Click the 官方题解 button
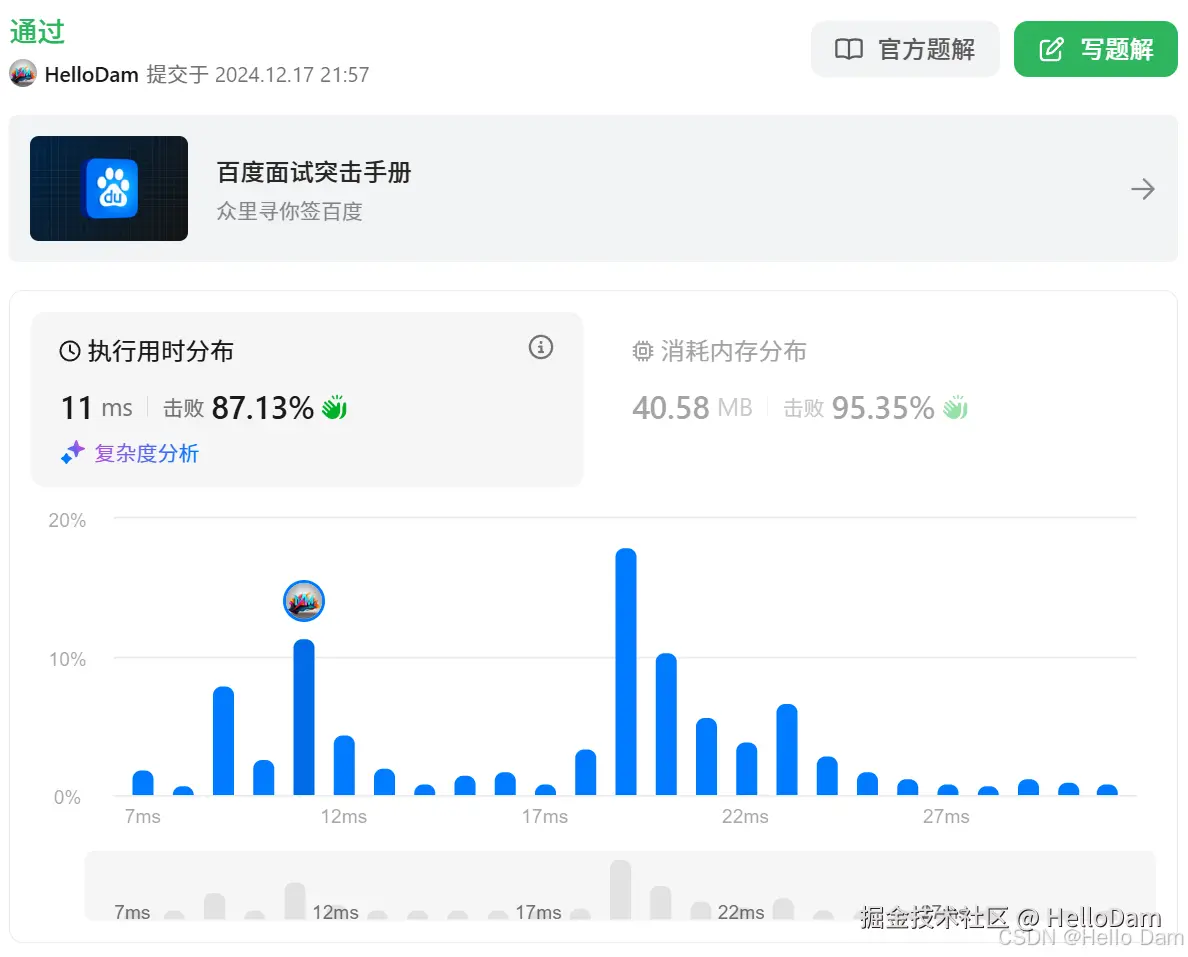 point(905,48)
